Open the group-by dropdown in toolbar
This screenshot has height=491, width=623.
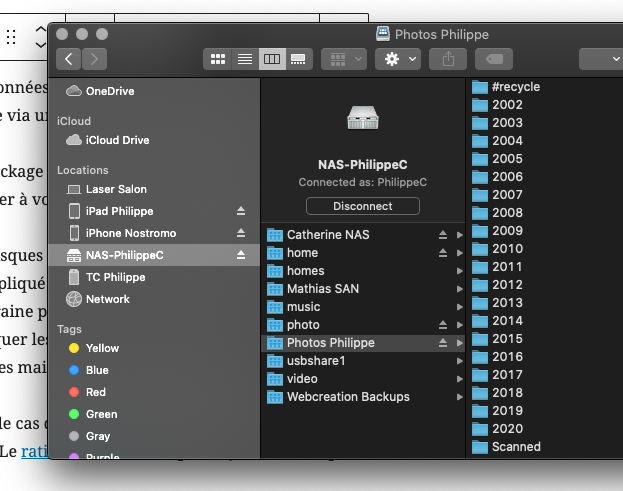click(x=344, y=59)
